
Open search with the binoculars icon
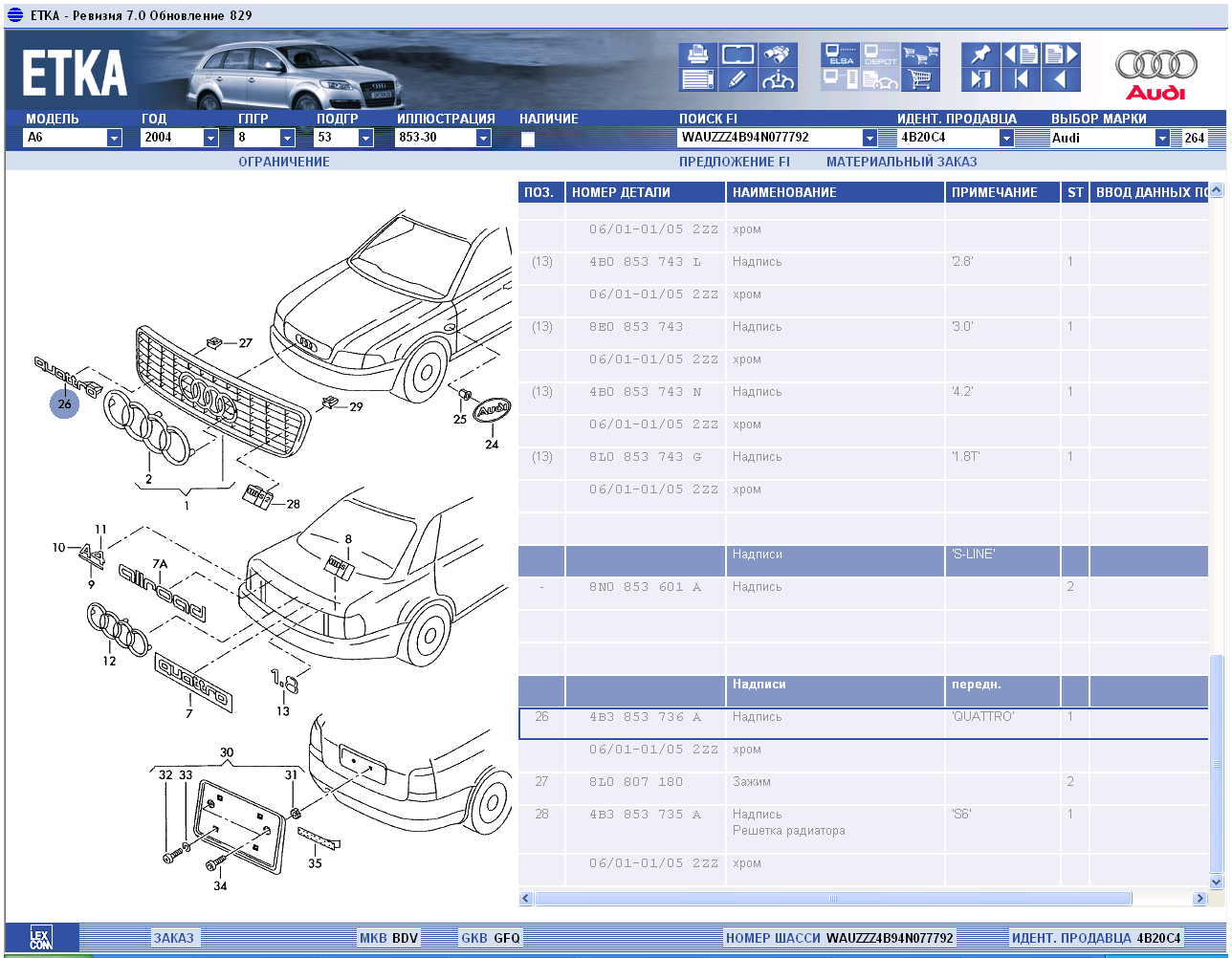[780, 54]
